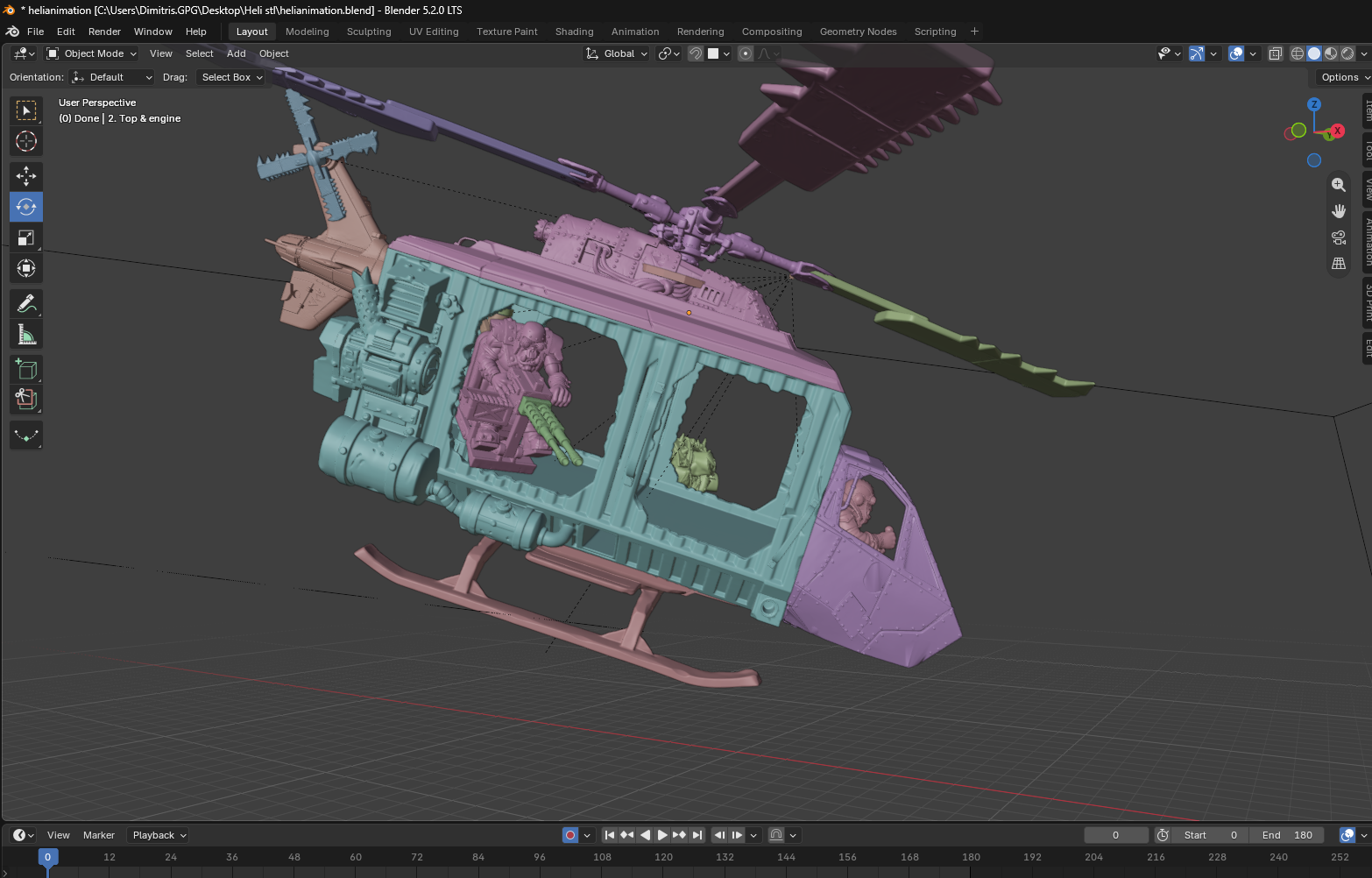Toggle X-Ray mode
Viewport: 1372px width, 878px height.
click(x=1276, y=53)
